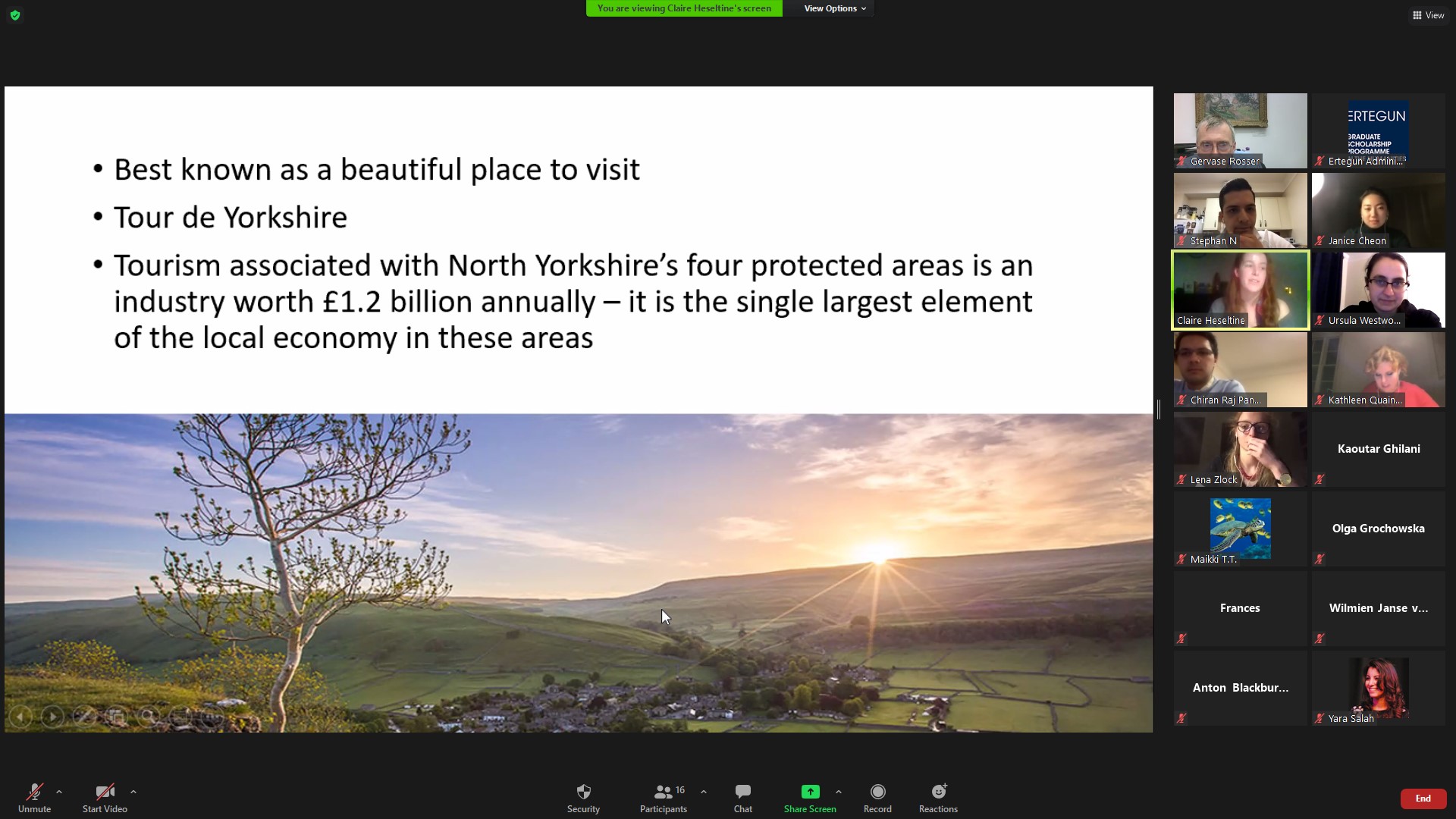Toggle camera with Start Video button
The image size is (1456, 819).
pyautogui.click(x=105, y=799)
